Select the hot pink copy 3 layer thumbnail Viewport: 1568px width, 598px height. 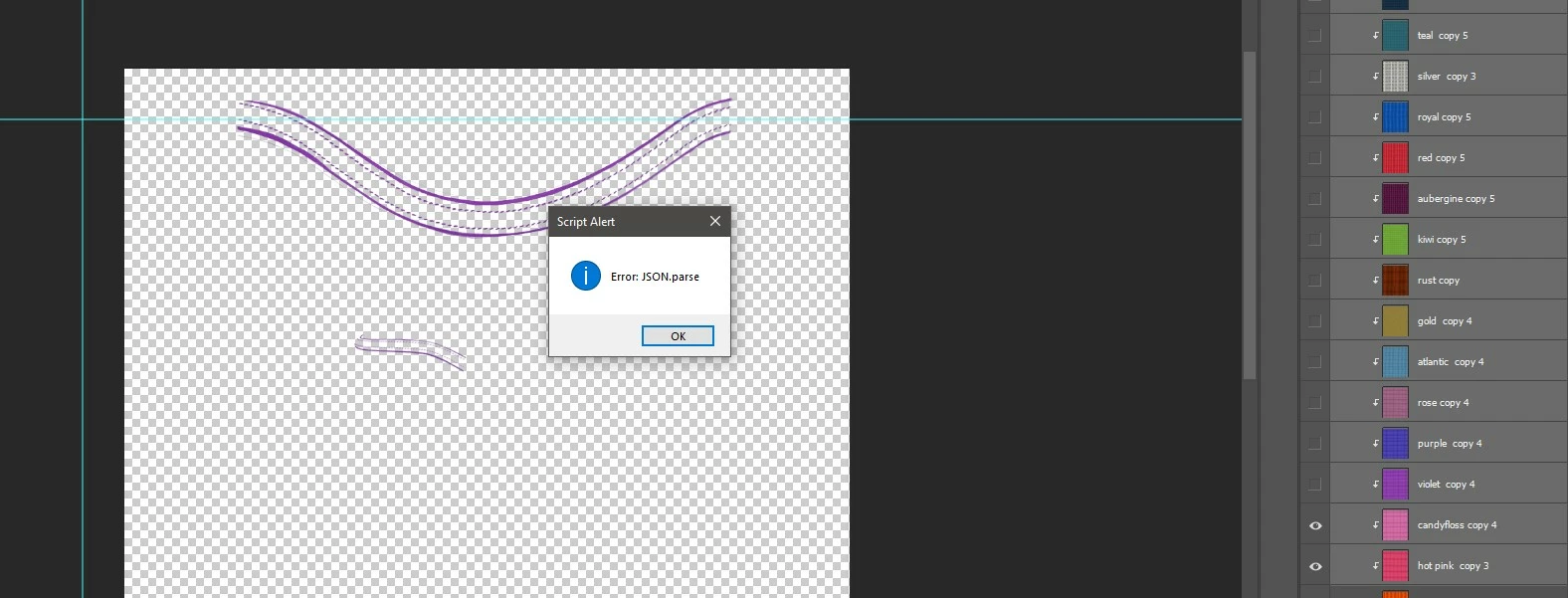coord(1395,565)
